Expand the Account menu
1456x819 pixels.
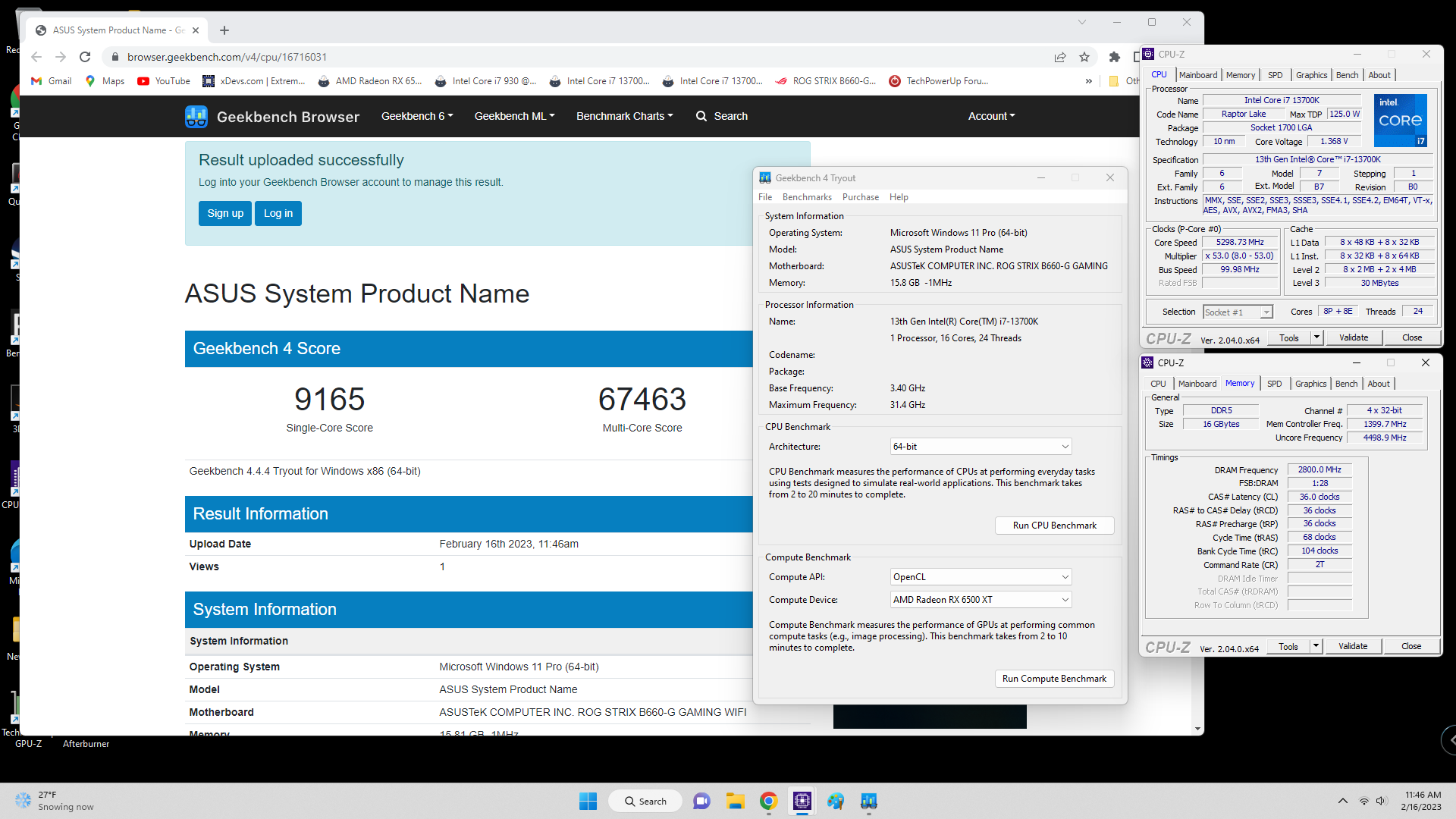click(991, 116)
